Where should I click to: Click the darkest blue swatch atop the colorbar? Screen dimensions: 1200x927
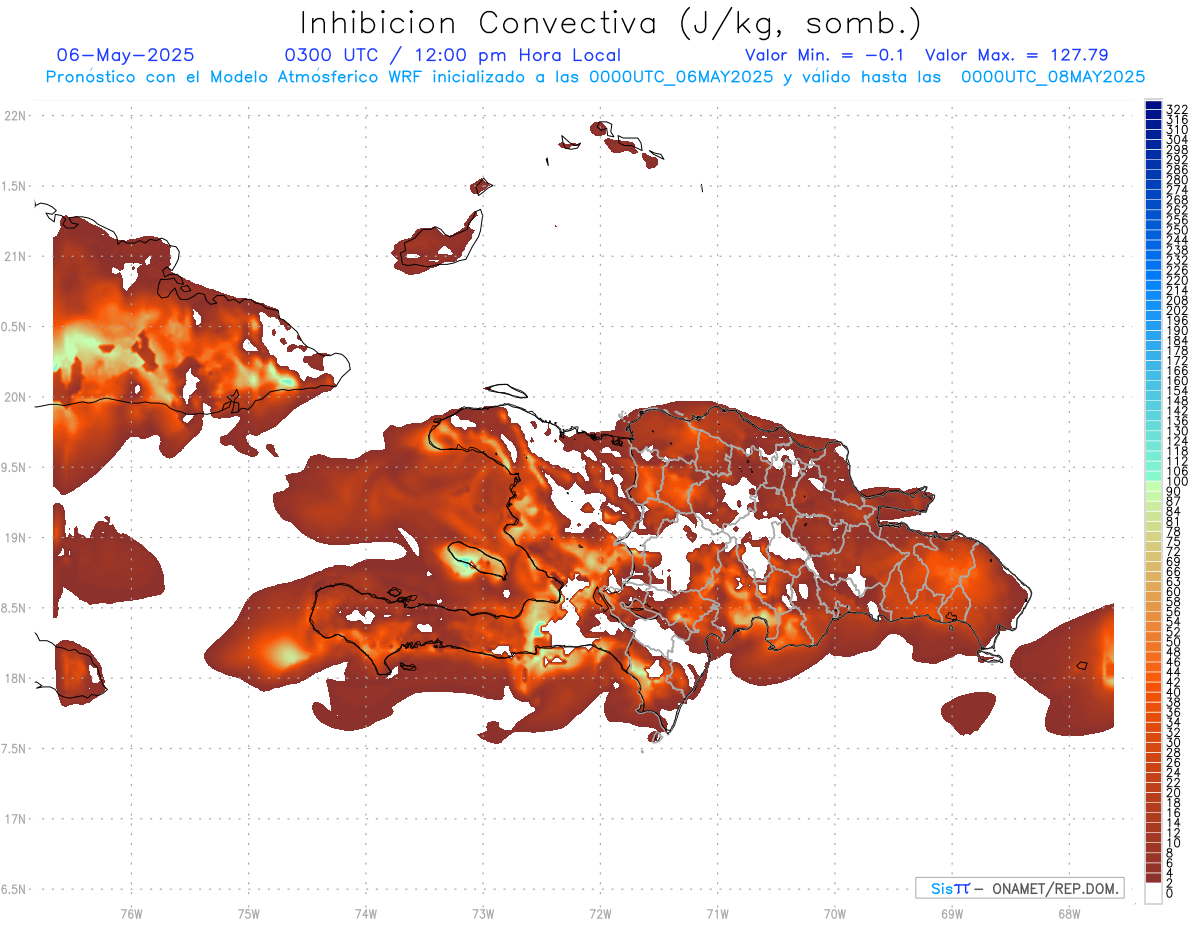tap(1153, 106)
